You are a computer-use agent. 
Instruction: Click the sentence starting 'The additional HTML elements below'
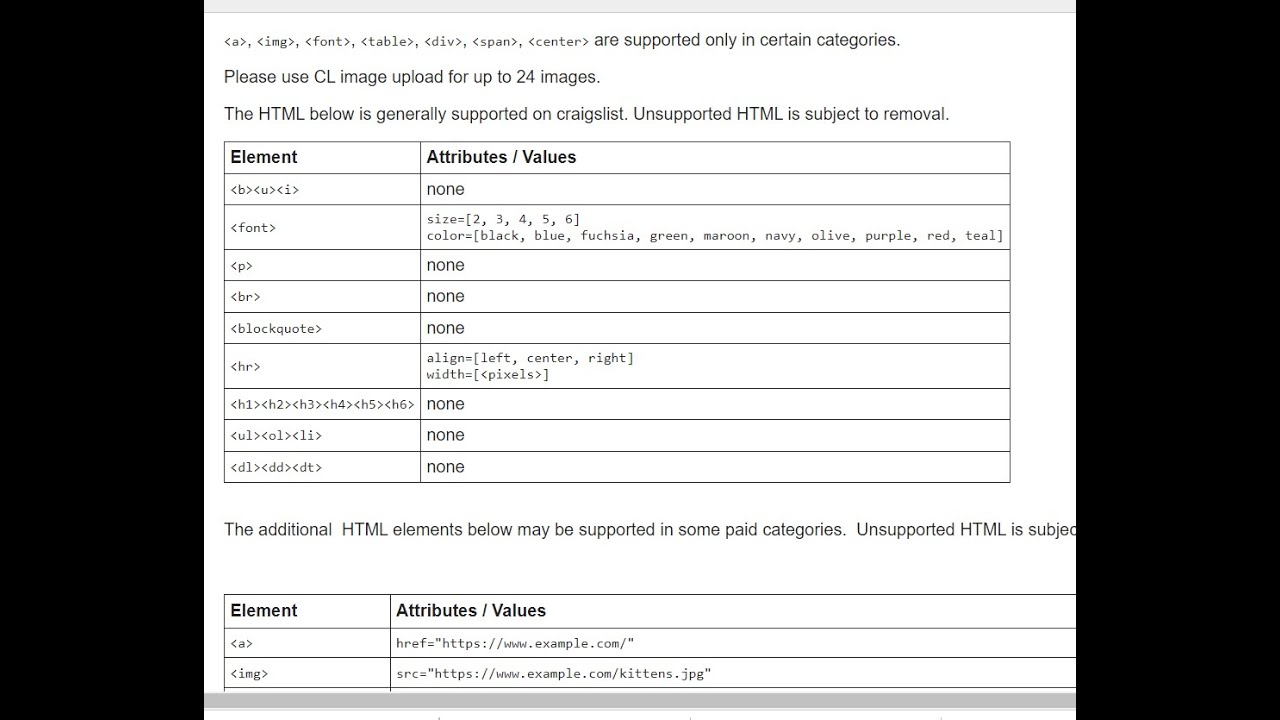click(650, 530)
